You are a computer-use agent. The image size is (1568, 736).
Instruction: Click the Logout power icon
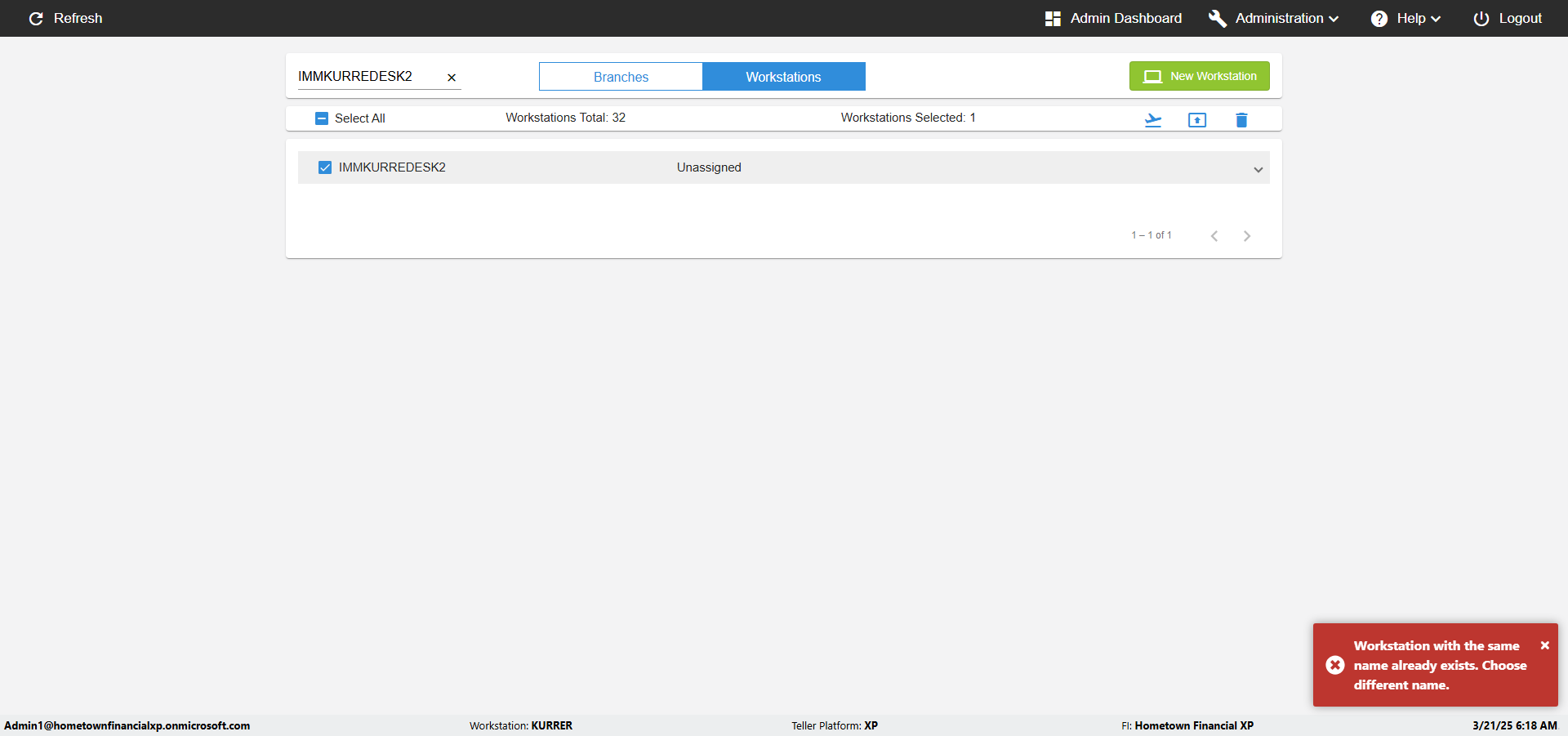pos(1481,18)
